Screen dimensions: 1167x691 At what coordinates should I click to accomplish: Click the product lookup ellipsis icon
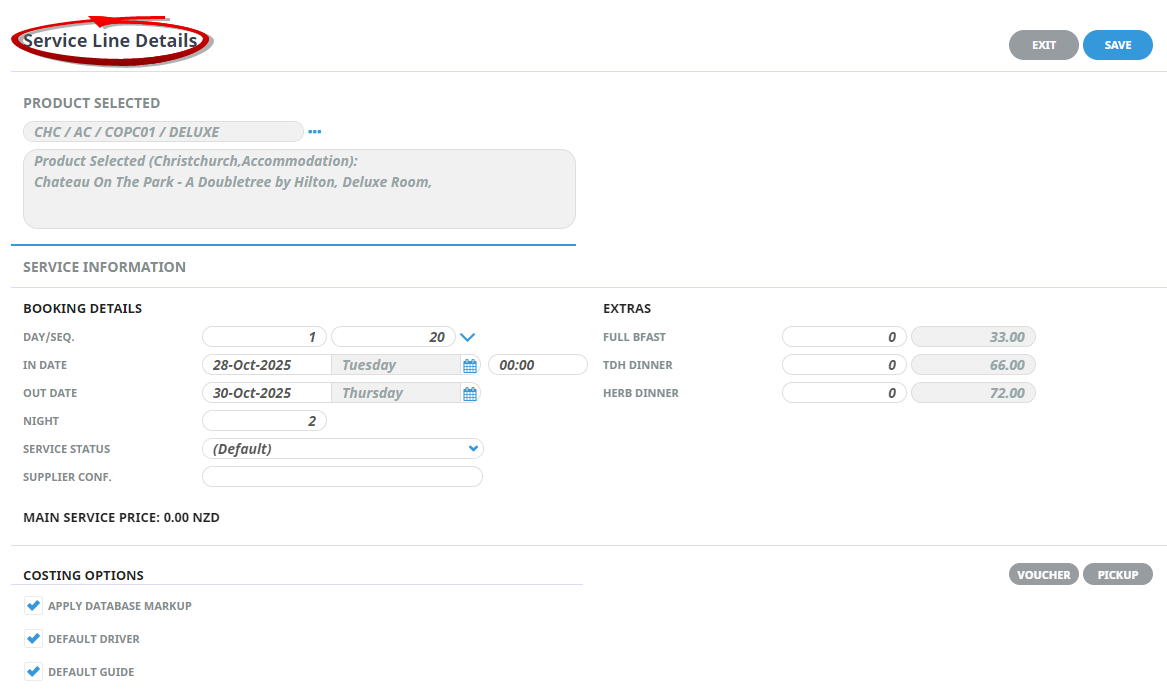[x=314, y=132]
